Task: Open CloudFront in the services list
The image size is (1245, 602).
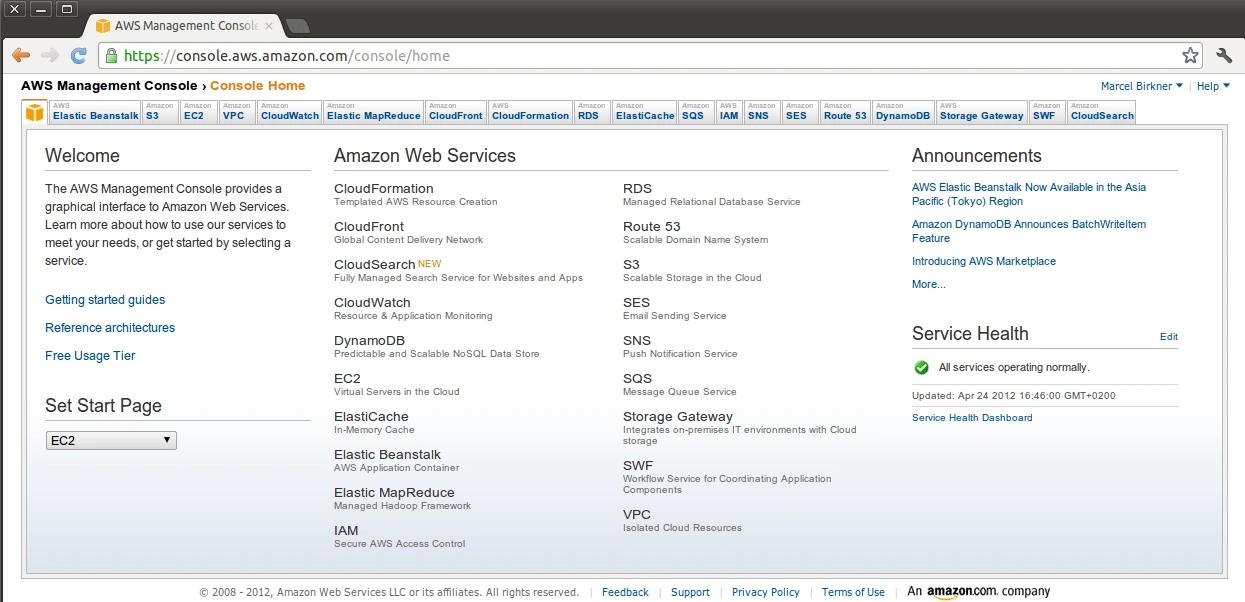Action: coord(369,227)
